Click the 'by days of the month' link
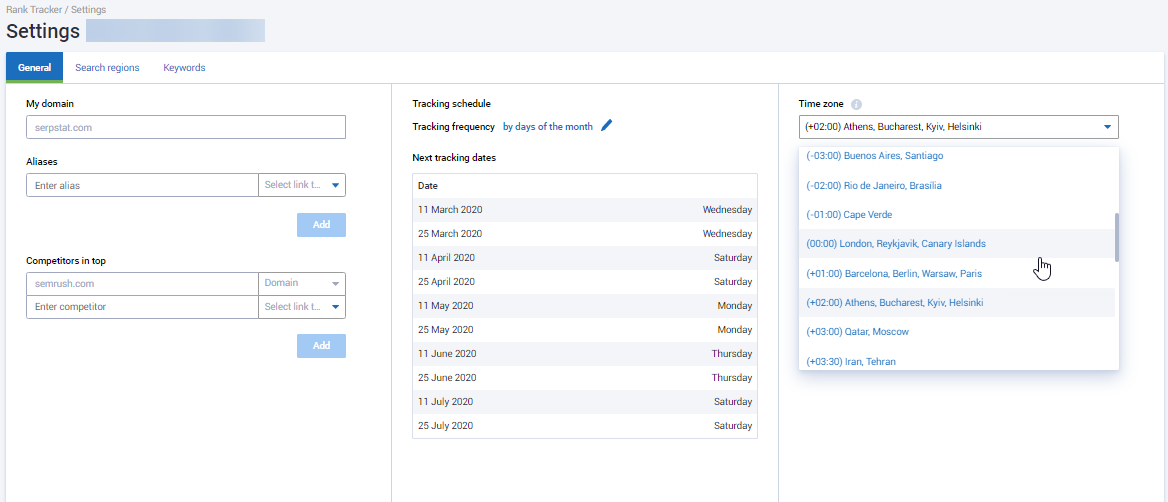 [x=548, y=127]
